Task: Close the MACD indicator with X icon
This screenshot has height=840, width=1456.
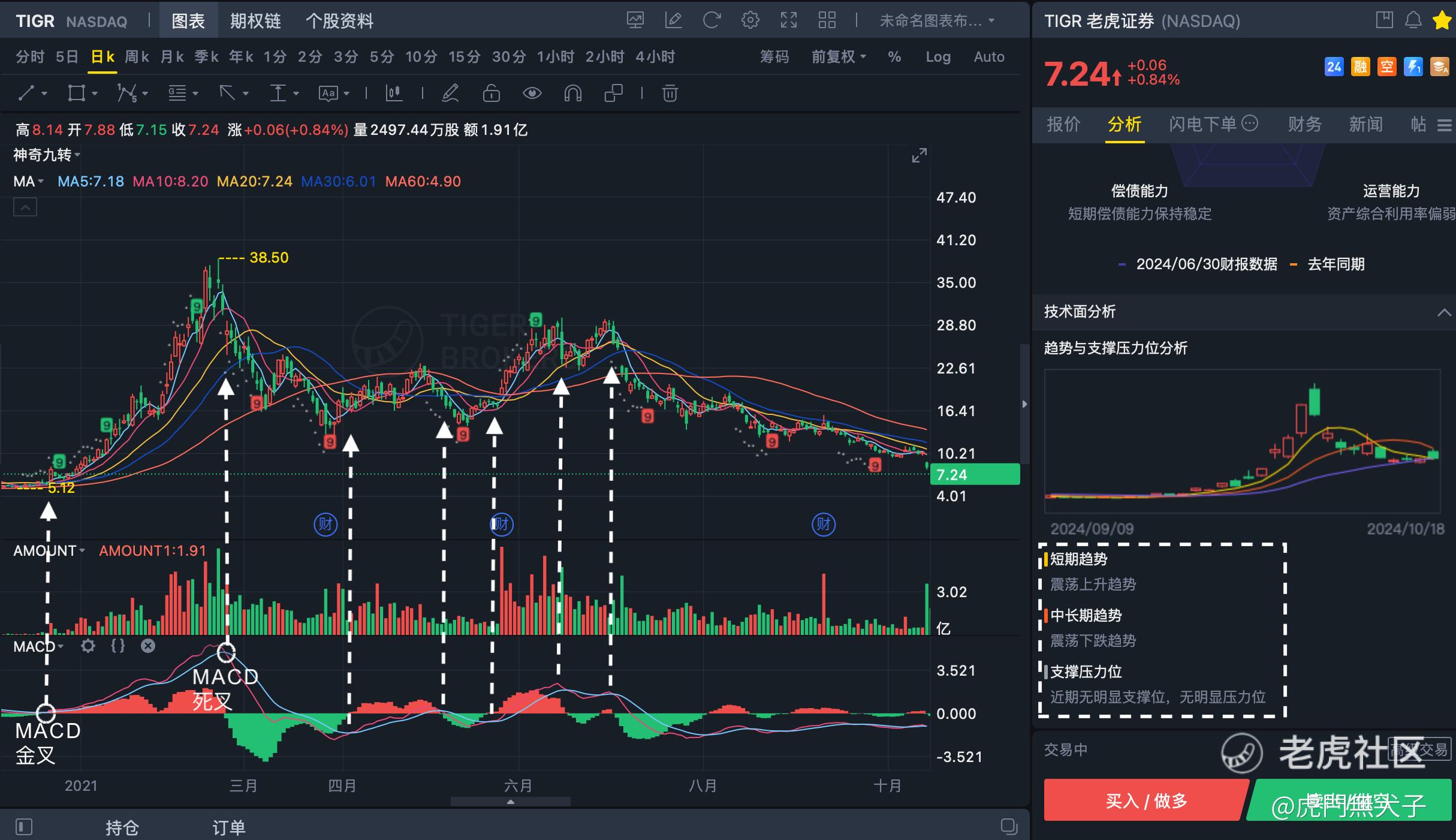Action: tap(148, 646)
